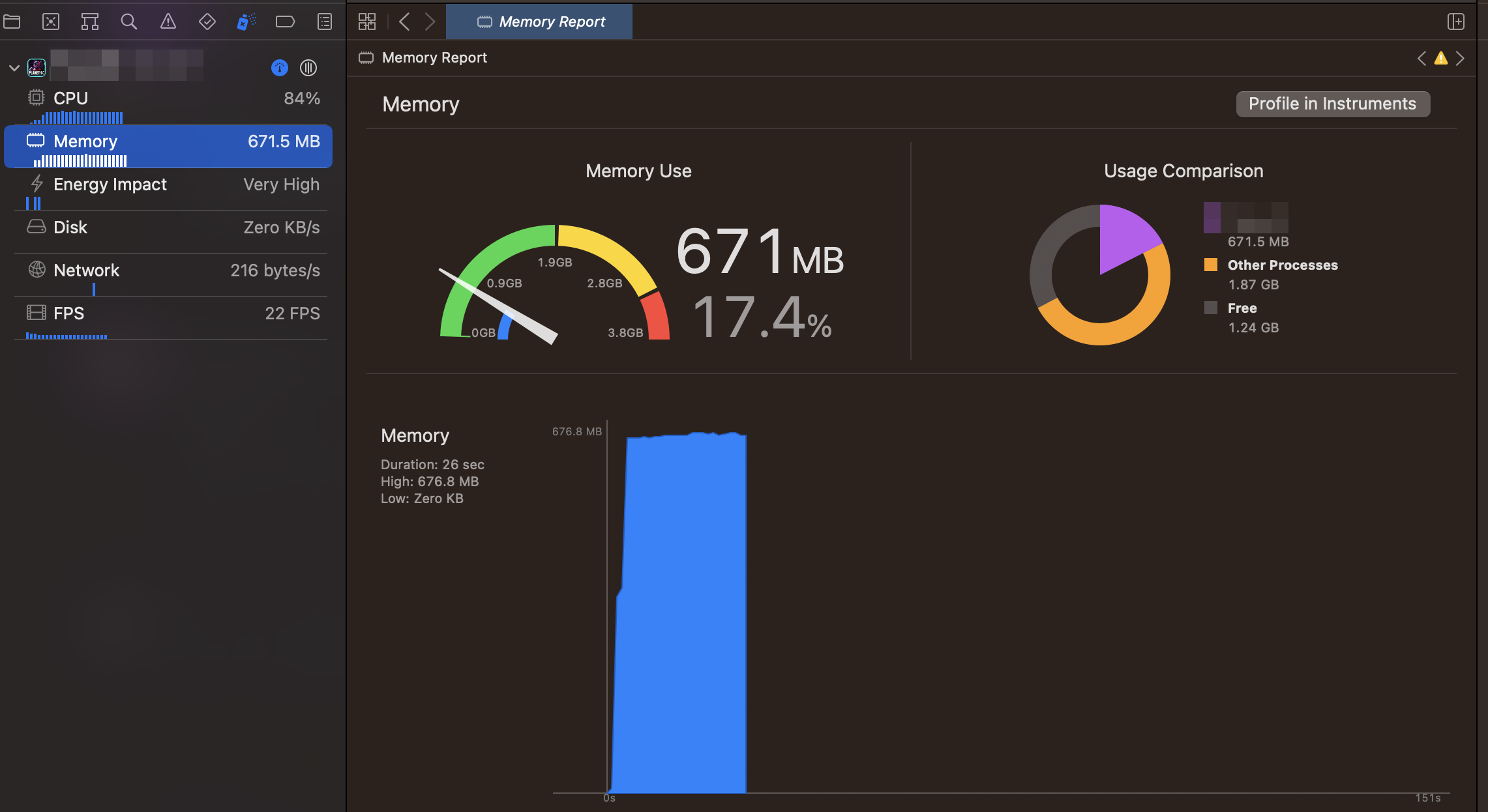Viewport: 1488px width, 812px height.
Task: Select the Symbol navigator icon
Action: click(90, 22)
